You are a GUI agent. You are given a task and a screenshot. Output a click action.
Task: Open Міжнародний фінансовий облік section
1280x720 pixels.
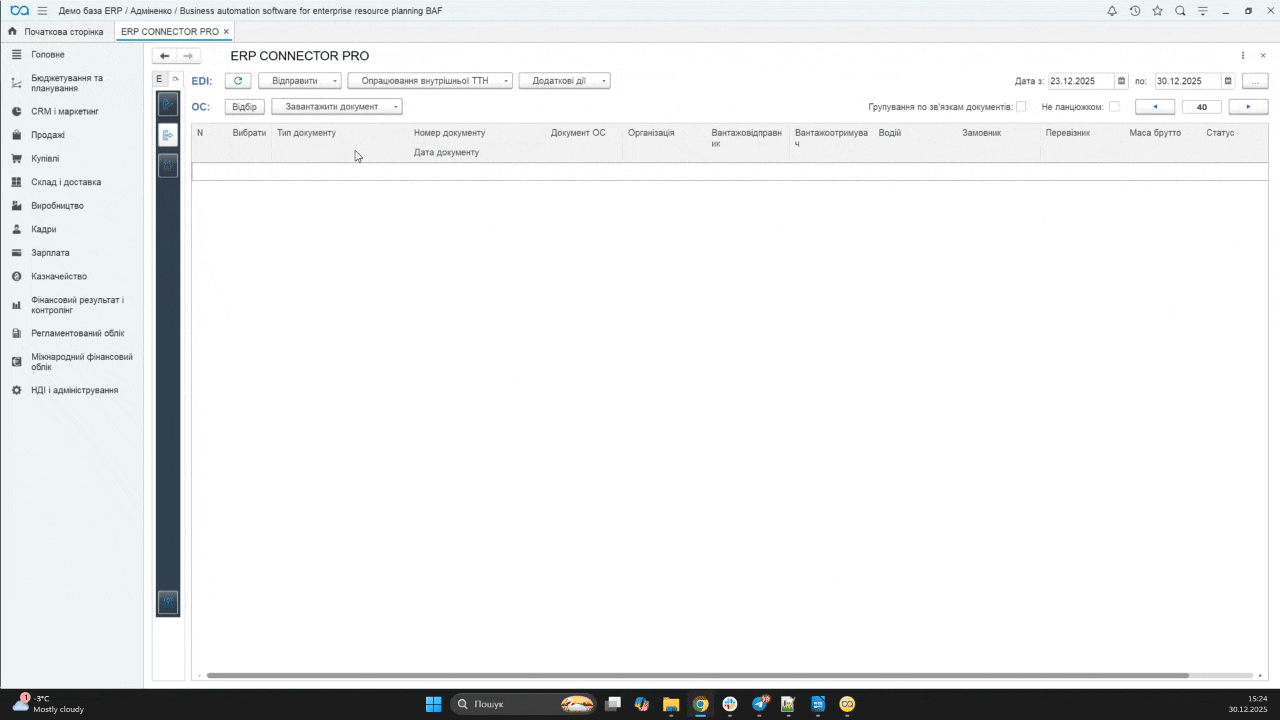coord(81,362)
